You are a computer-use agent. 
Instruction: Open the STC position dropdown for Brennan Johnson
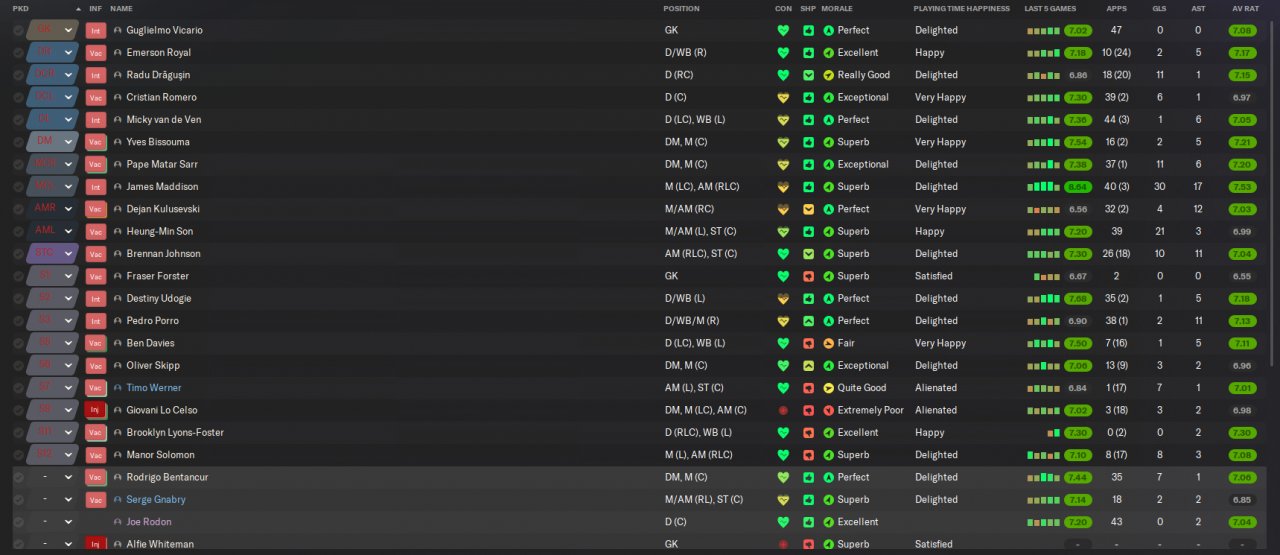click(x=52, y=253)
